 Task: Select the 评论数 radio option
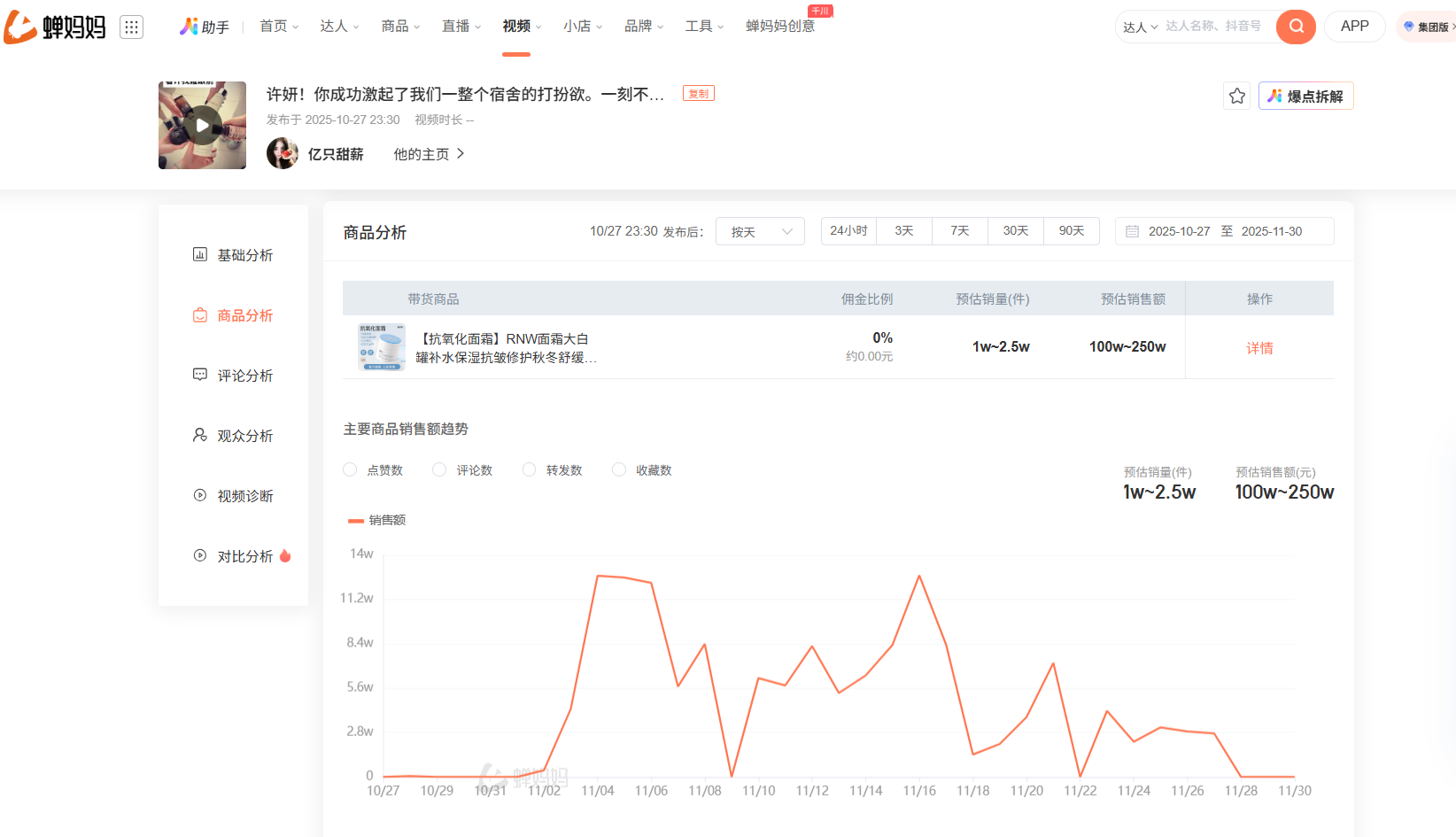click(439, 470)
